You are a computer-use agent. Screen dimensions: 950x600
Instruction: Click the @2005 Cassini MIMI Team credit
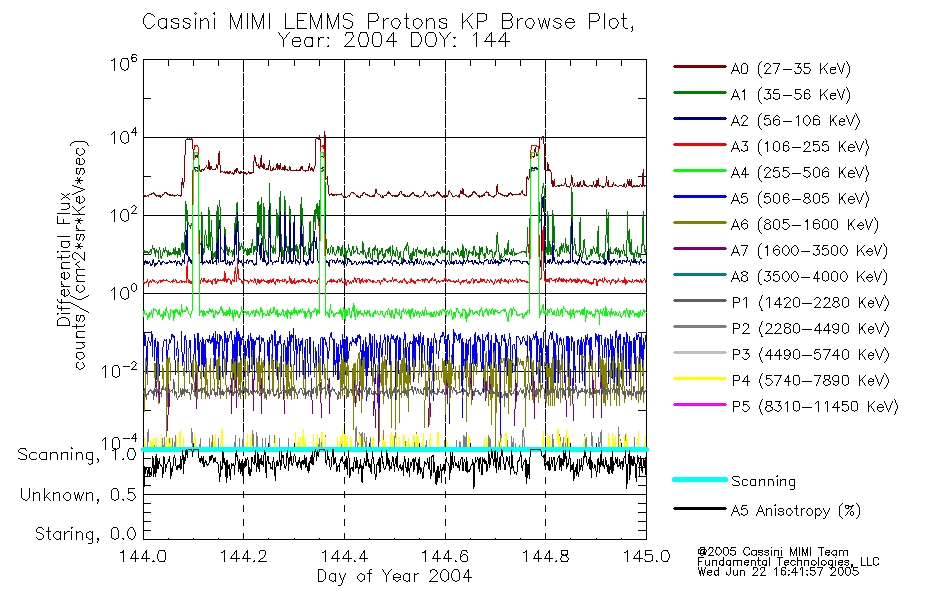coord(773,552)
